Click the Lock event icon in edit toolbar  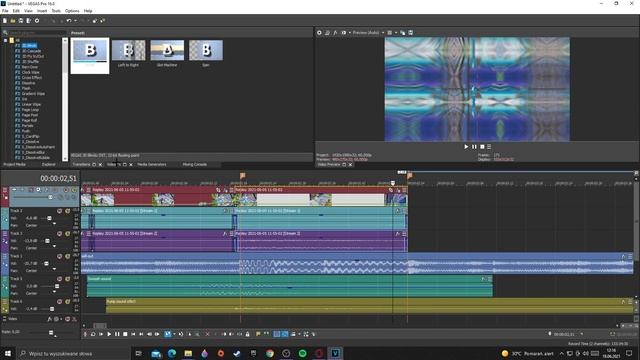(247, 334)
